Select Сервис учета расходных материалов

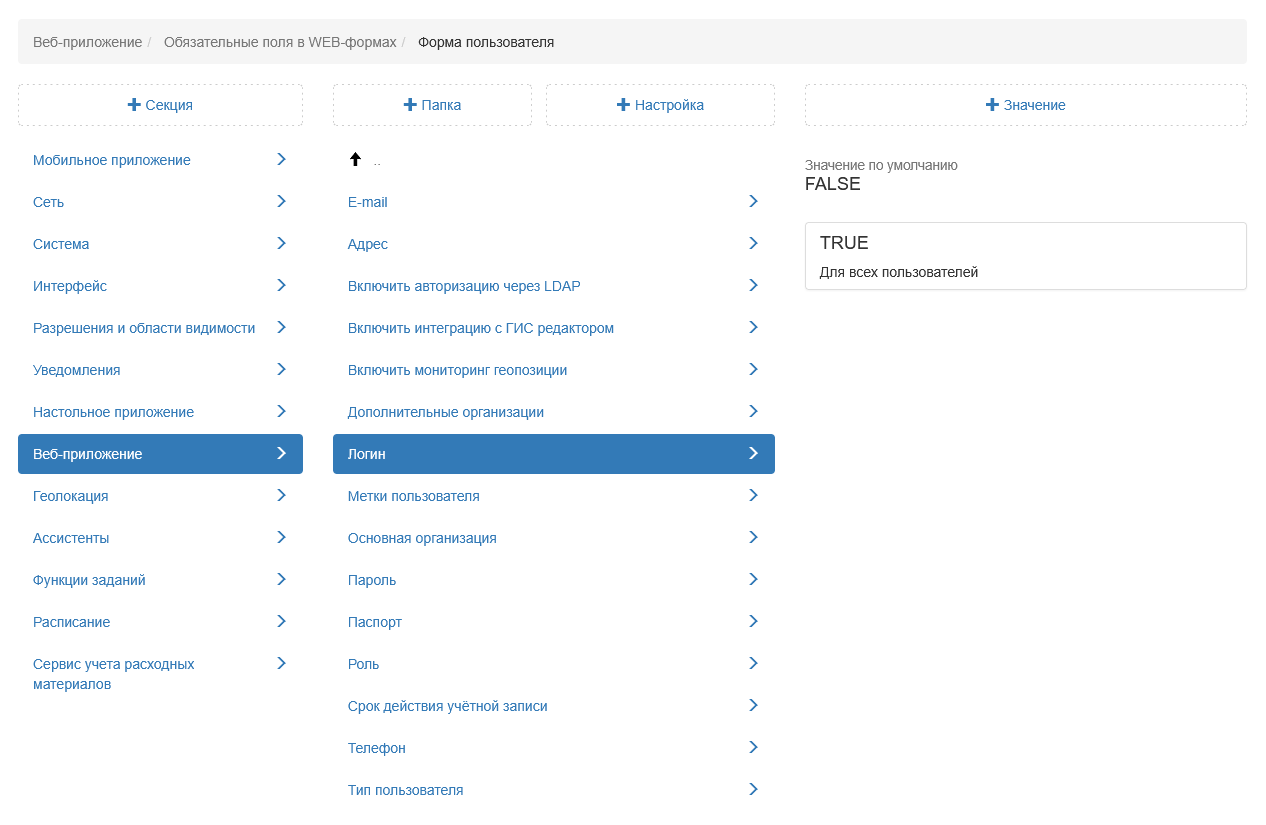tap(113, 674)
